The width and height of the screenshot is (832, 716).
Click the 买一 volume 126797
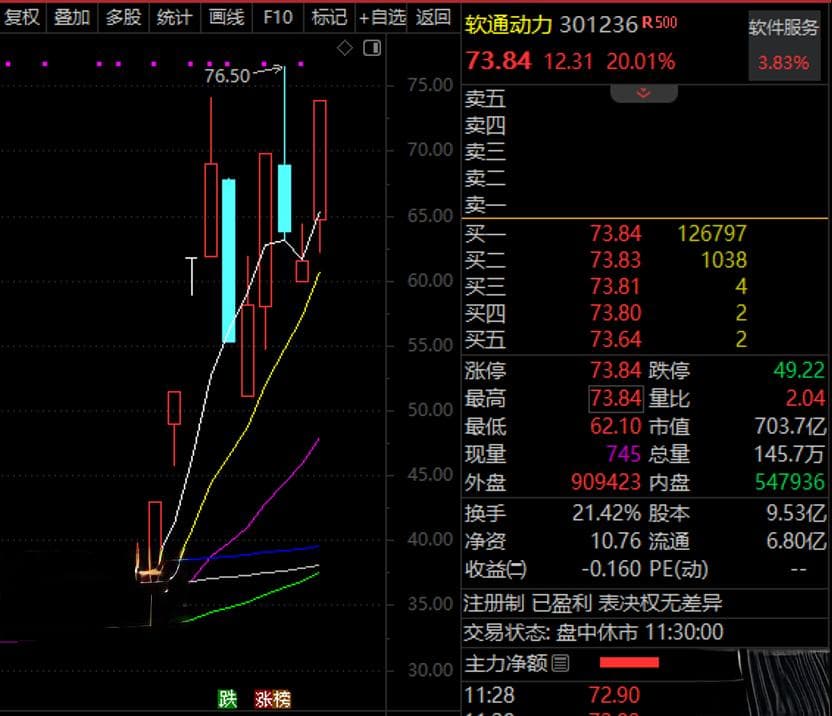[712, 234]
